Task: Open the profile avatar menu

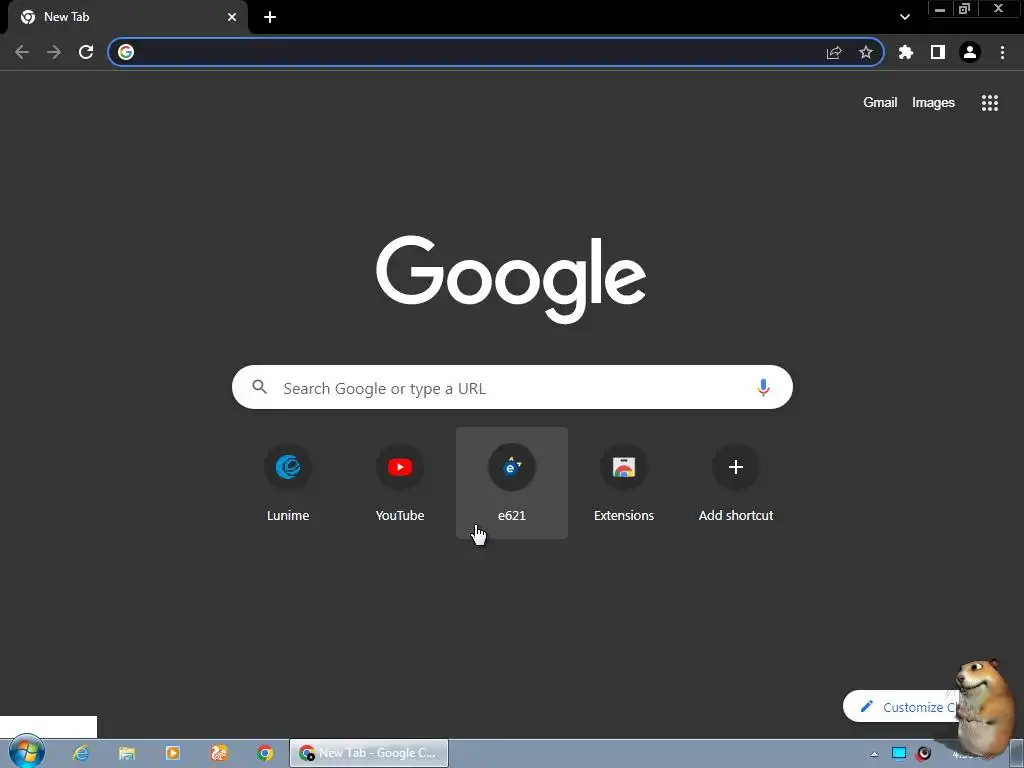Action: [970, 52]
